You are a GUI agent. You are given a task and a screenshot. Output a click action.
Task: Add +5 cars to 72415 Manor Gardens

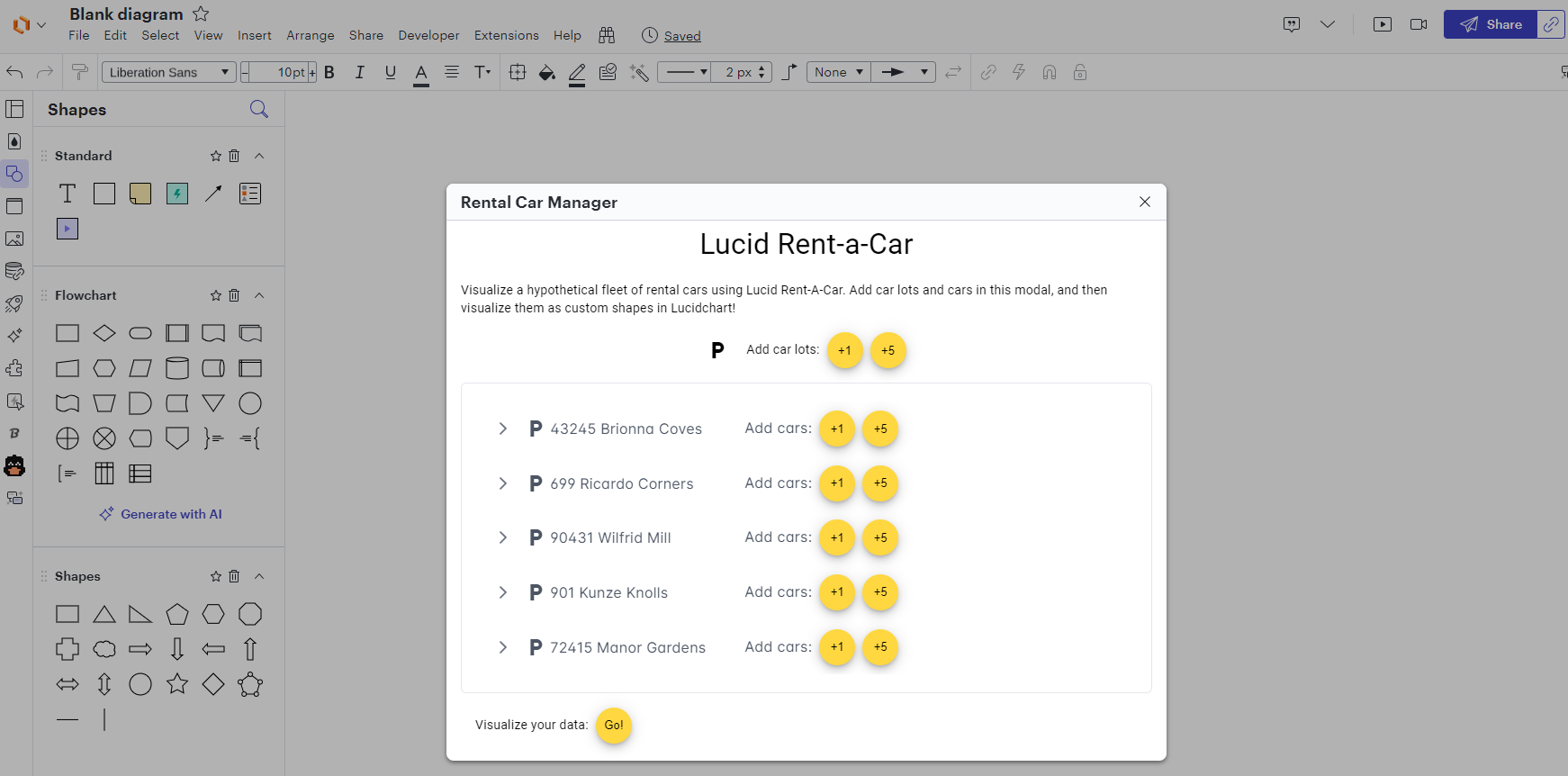880,647
